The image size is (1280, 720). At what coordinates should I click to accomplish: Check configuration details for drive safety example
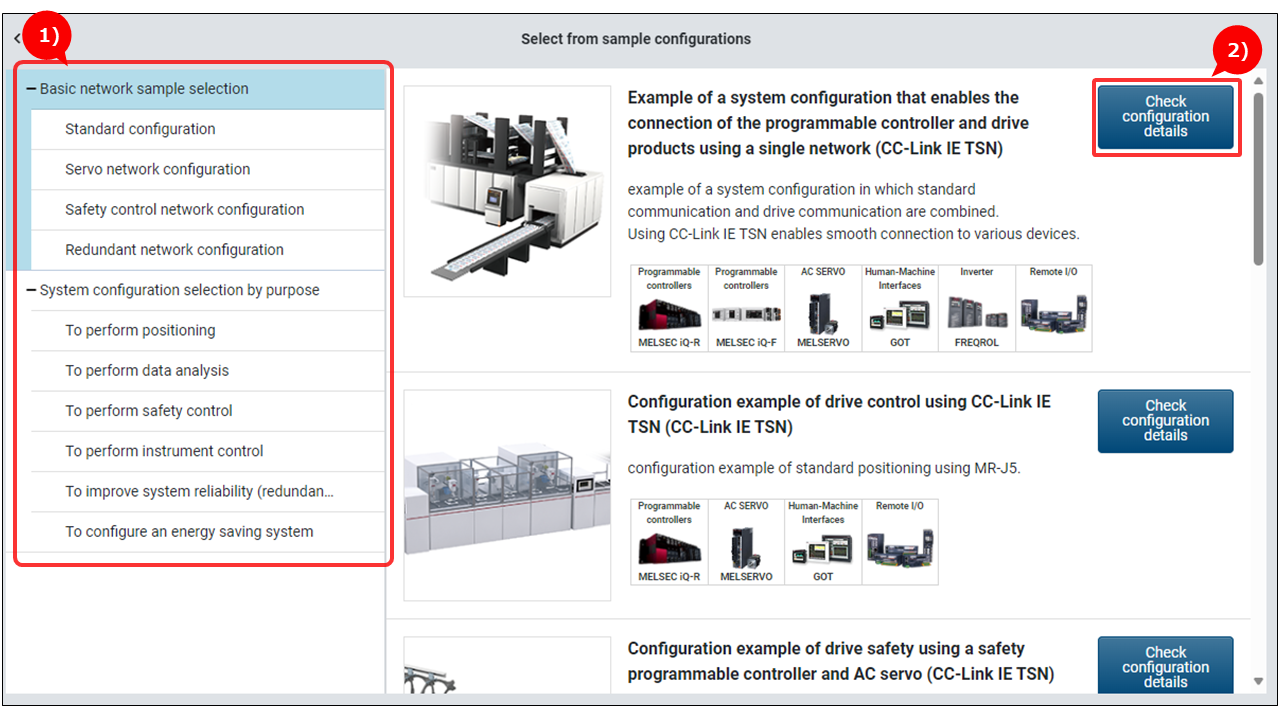point(1166,664)
